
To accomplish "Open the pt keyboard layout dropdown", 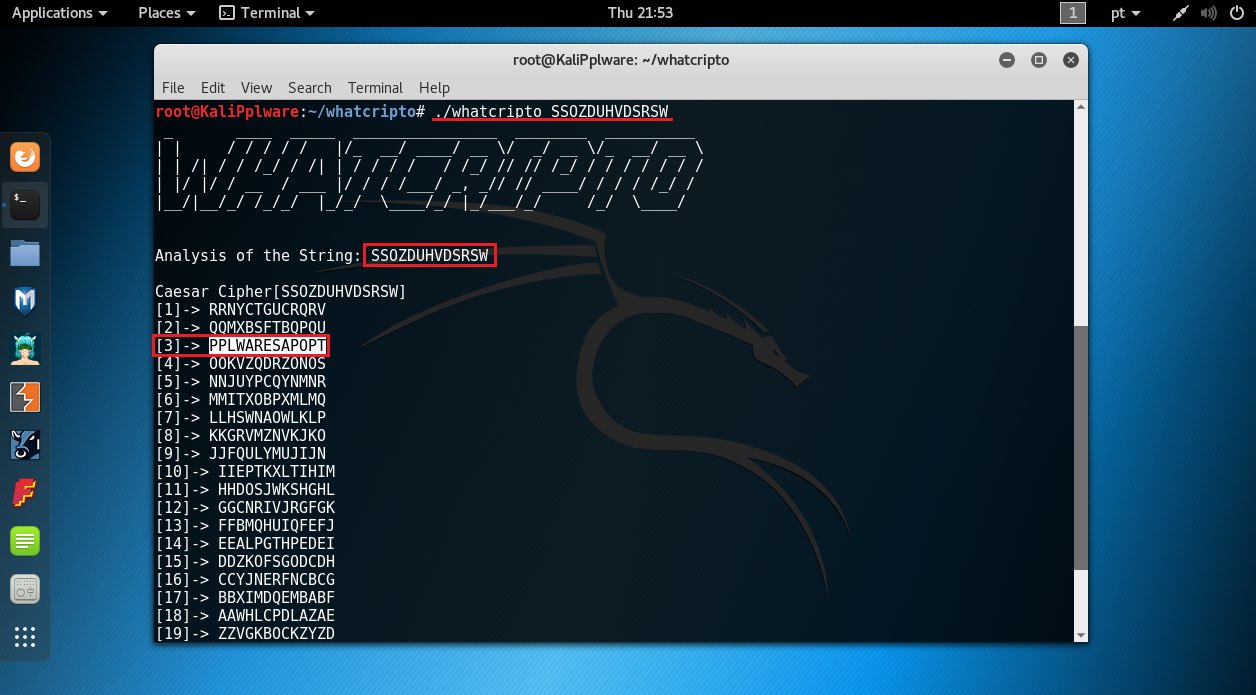I will (x=1127, y=13).
